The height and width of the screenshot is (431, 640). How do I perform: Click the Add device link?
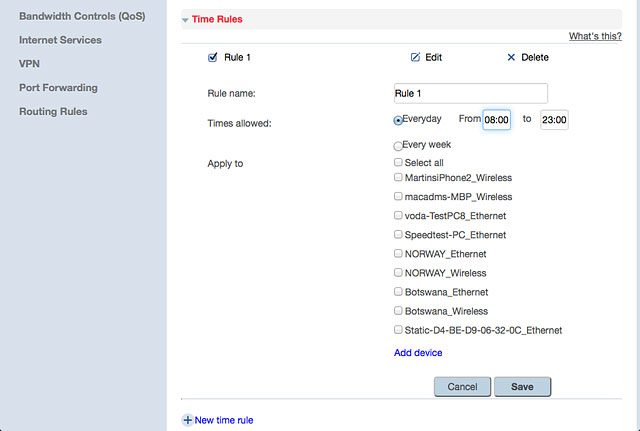418,353
